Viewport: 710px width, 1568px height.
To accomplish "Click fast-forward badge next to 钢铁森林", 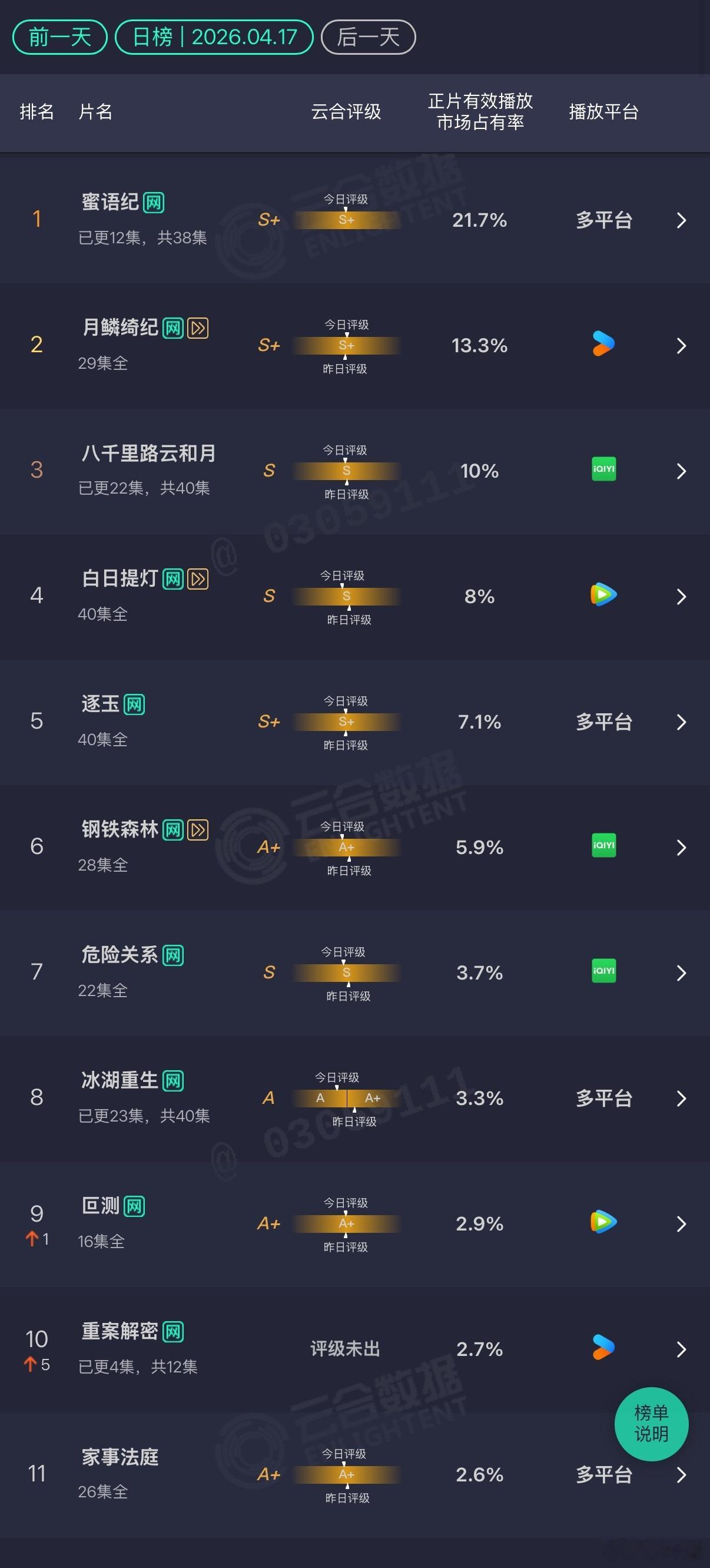I will click(x=198, y=830).
